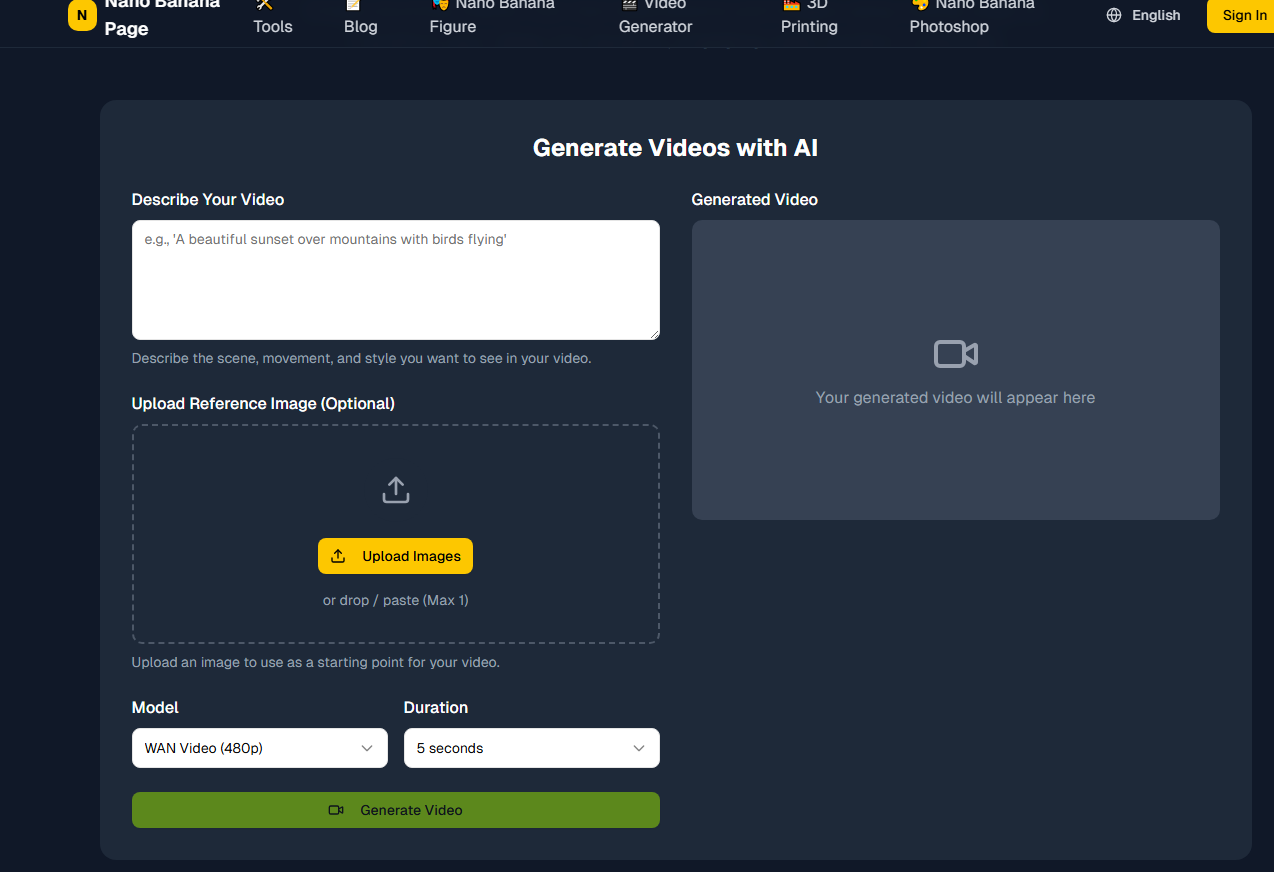Click the yellow N logo icon
Screen dimensions: 1274x872
82,15
